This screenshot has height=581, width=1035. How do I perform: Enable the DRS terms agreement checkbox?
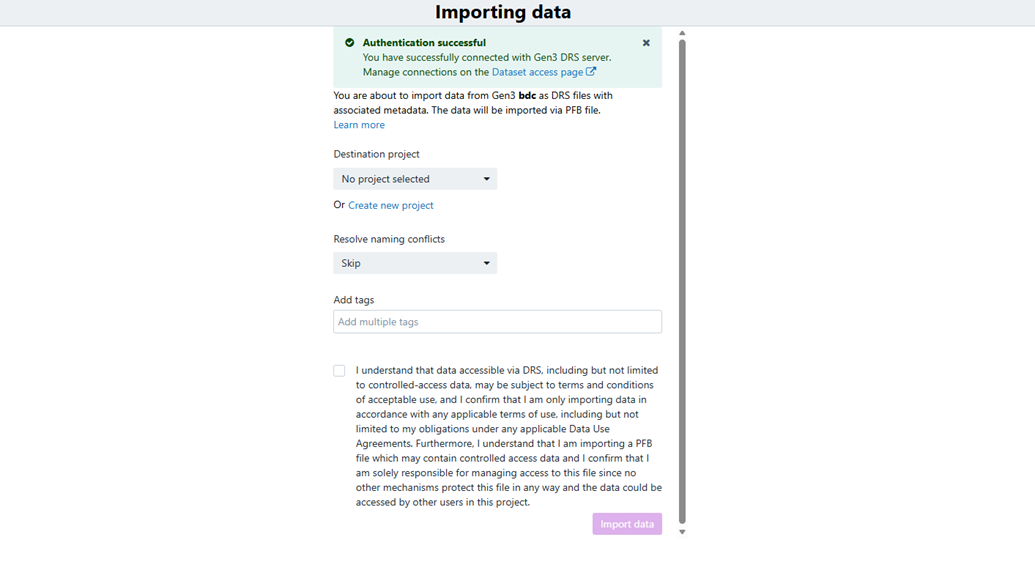click(339, 370)
